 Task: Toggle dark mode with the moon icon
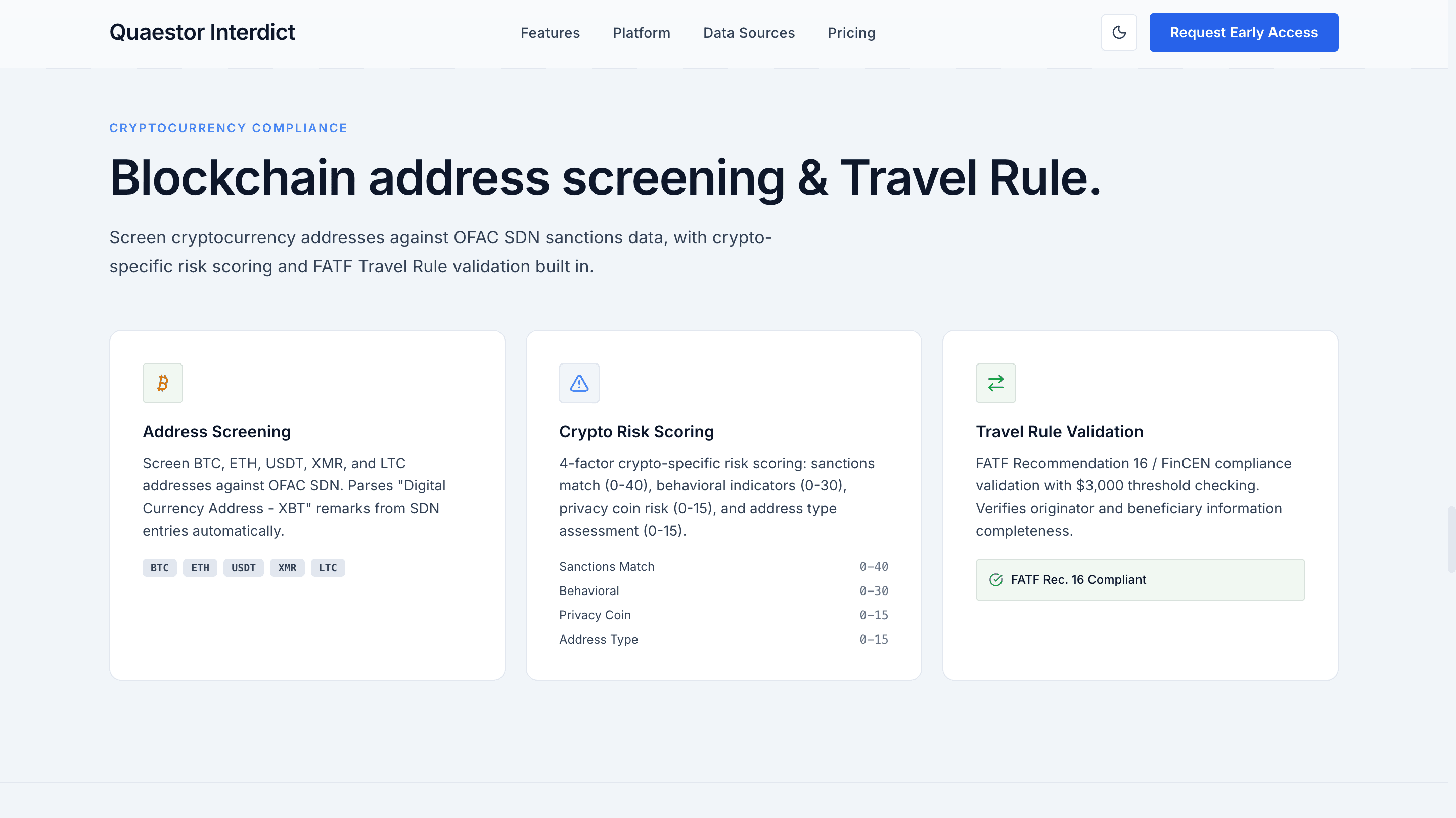tap(1119, 32)
